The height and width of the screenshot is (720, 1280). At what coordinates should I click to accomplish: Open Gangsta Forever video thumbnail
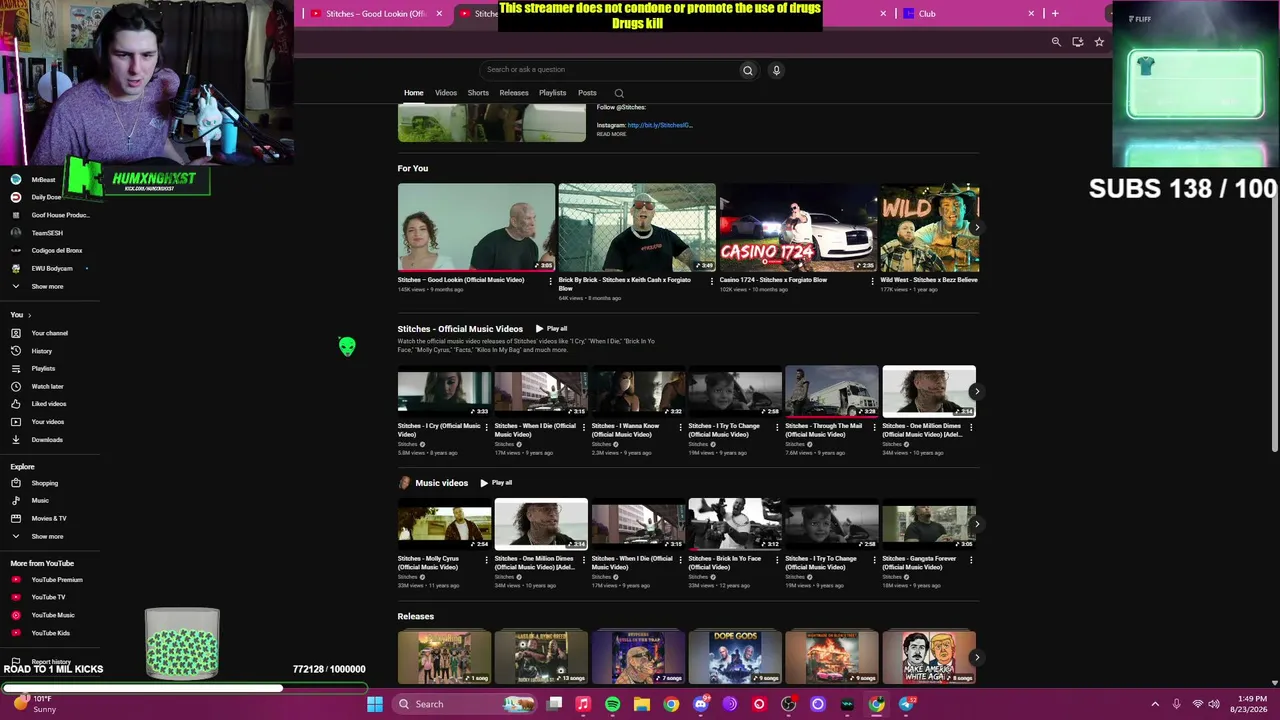pyautogui.click(x=929, y=524)
